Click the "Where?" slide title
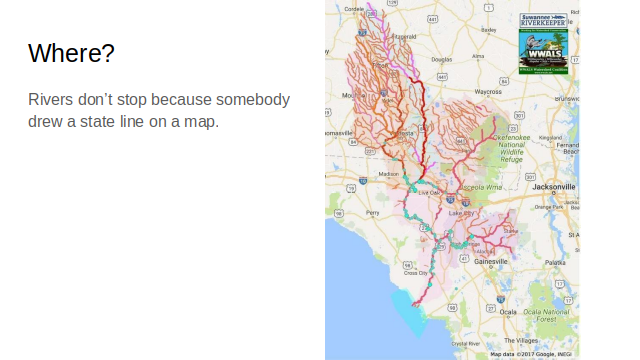Image resolution: width=640 pixels, height=360 pixels. [x=71, y=53]
